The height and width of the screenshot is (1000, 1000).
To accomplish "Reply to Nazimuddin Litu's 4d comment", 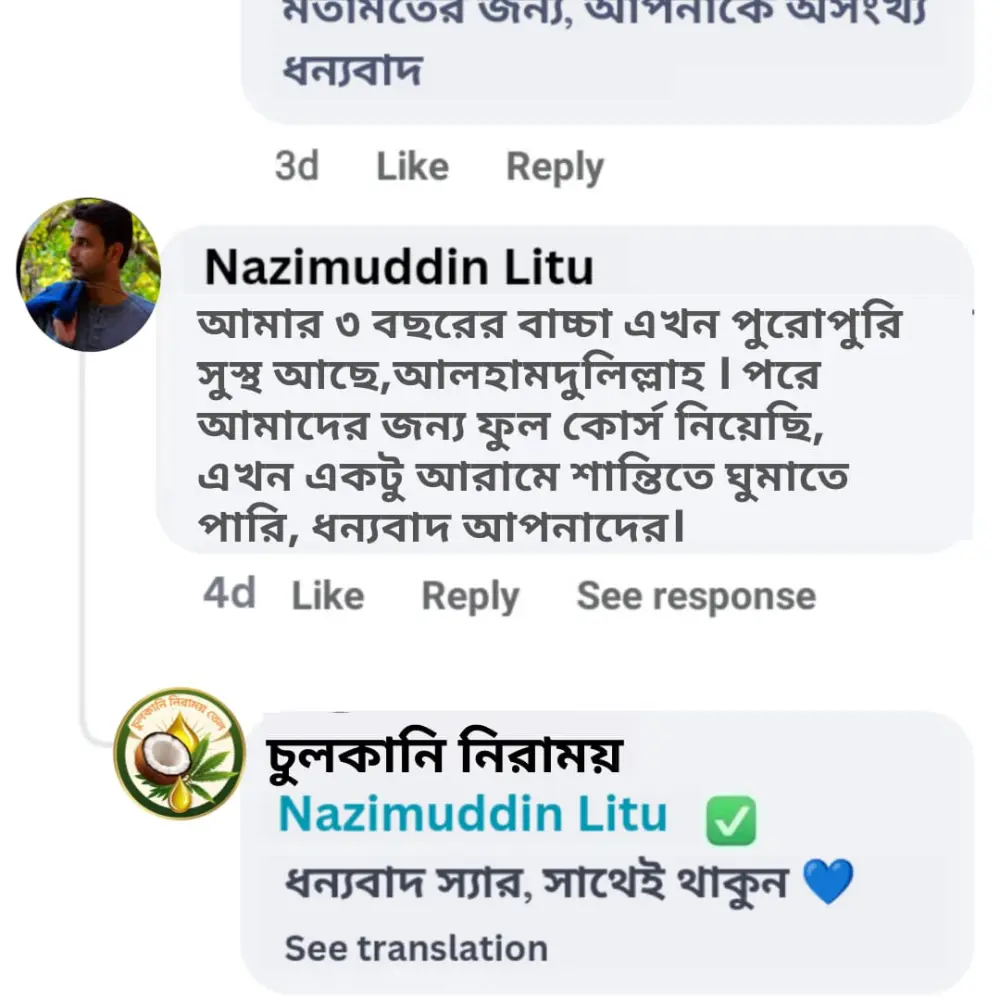I will (470, 596).
